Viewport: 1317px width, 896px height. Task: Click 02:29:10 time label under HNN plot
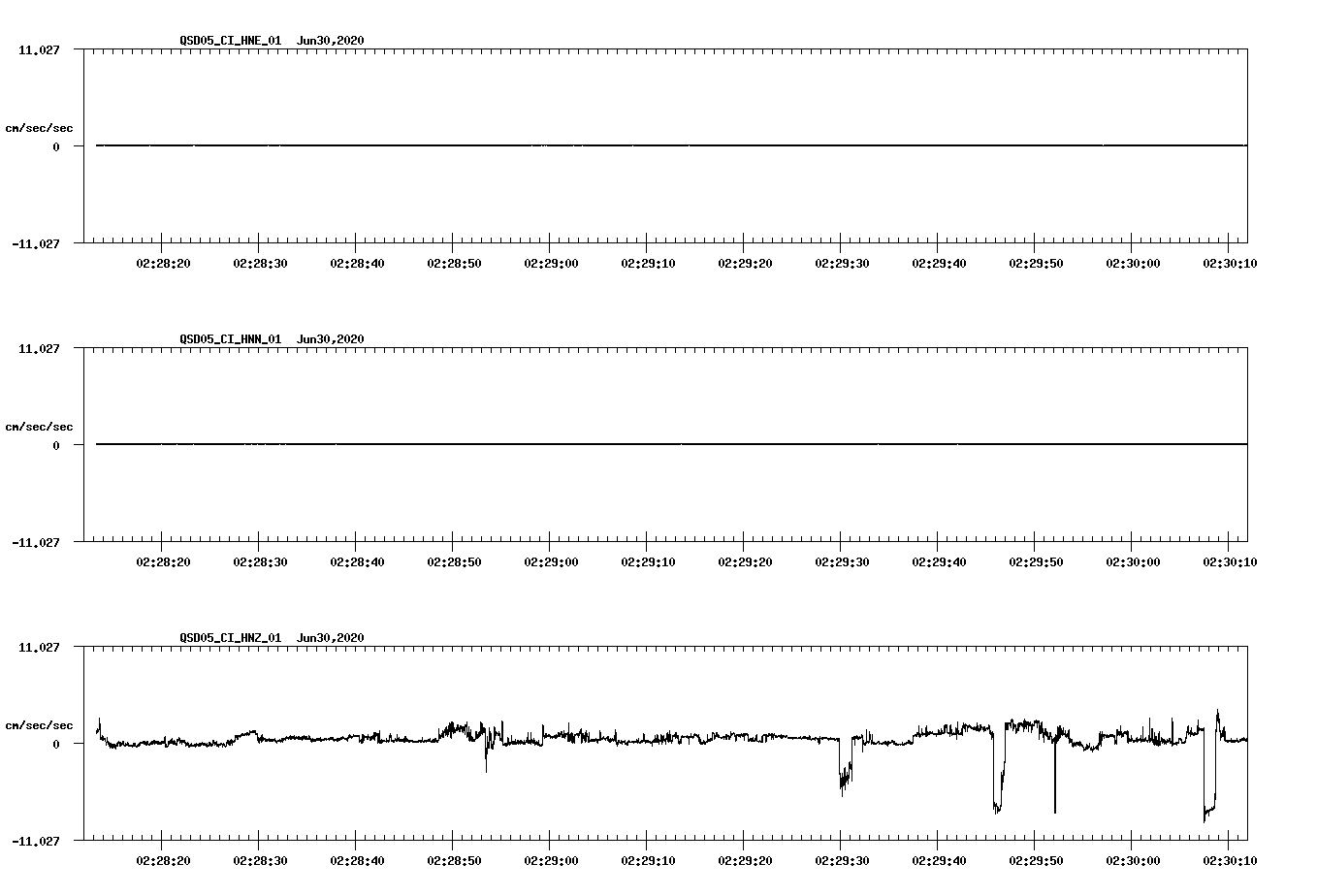pyautogui.click(x=648, y=562)
